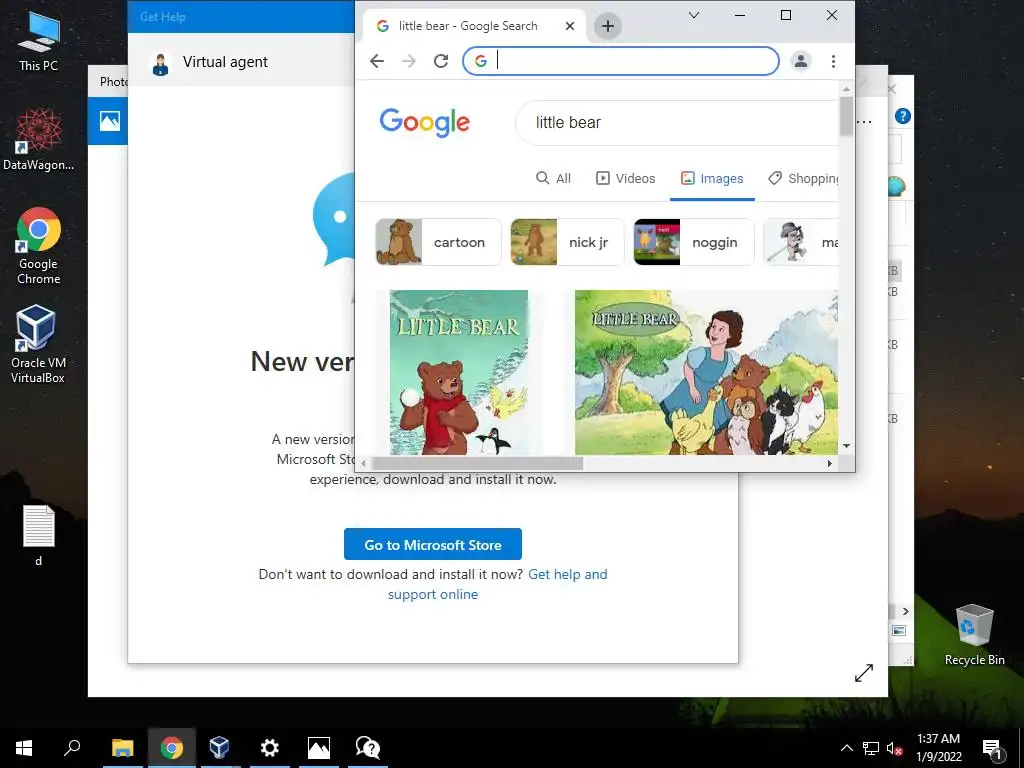Open VirtualBox from the taskbar
The width and height of the screenshot is (1024, 768).
click(219, 748)
